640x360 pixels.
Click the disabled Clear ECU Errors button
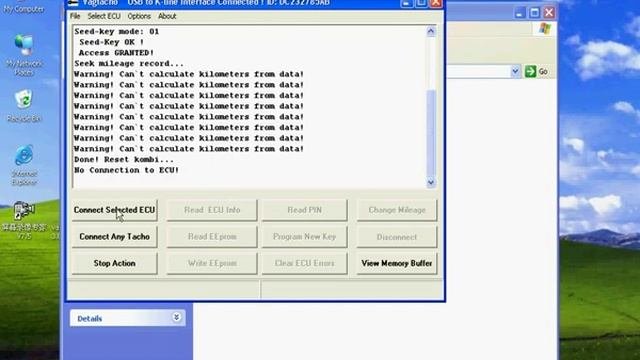coord(304,263)
